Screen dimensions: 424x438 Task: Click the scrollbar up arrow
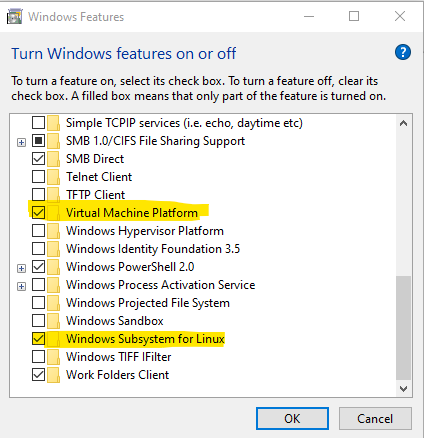[403, 123]
